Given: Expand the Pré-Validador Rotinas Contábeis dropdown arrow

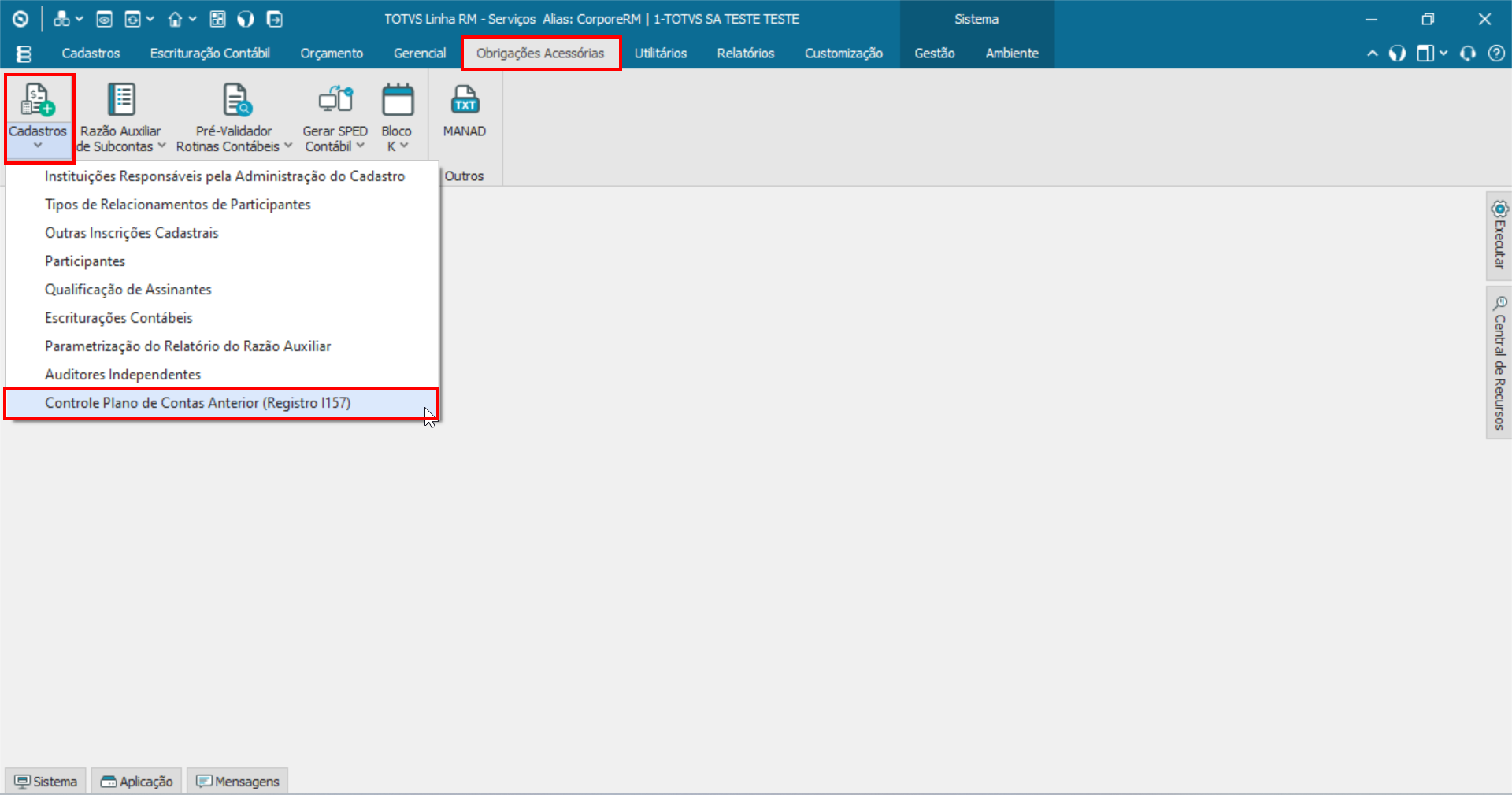Looking at the screenshot, I should pos(287,146).
